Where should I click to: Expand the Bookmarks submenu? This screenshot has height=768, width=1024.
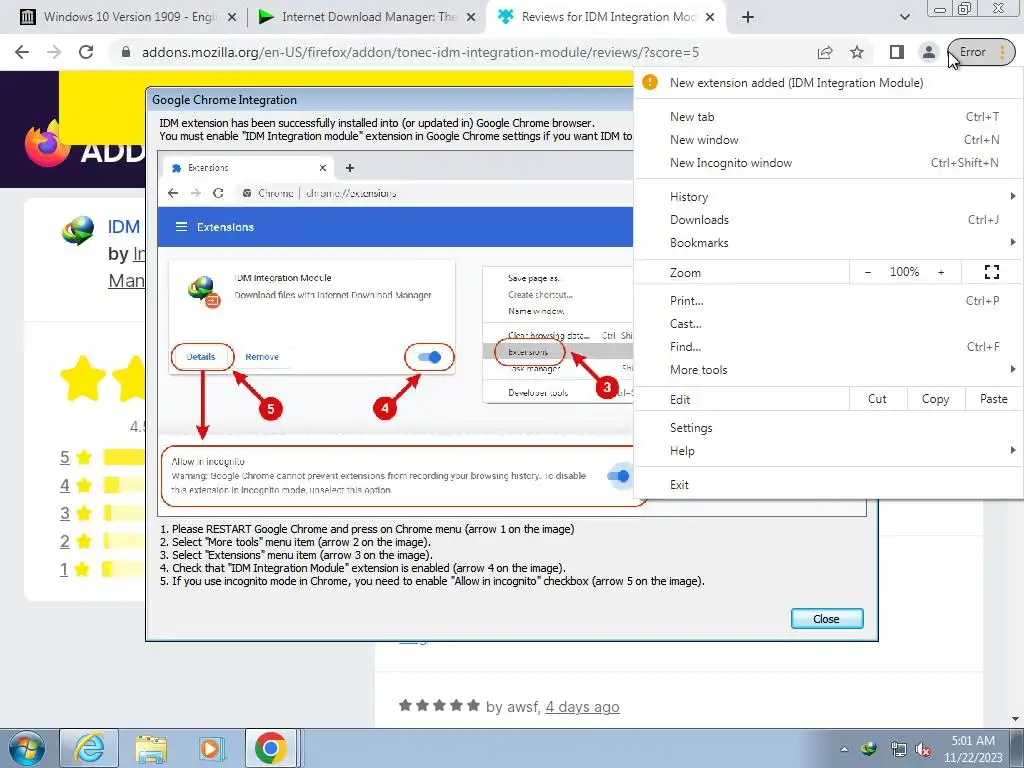(x=828, y=243)
